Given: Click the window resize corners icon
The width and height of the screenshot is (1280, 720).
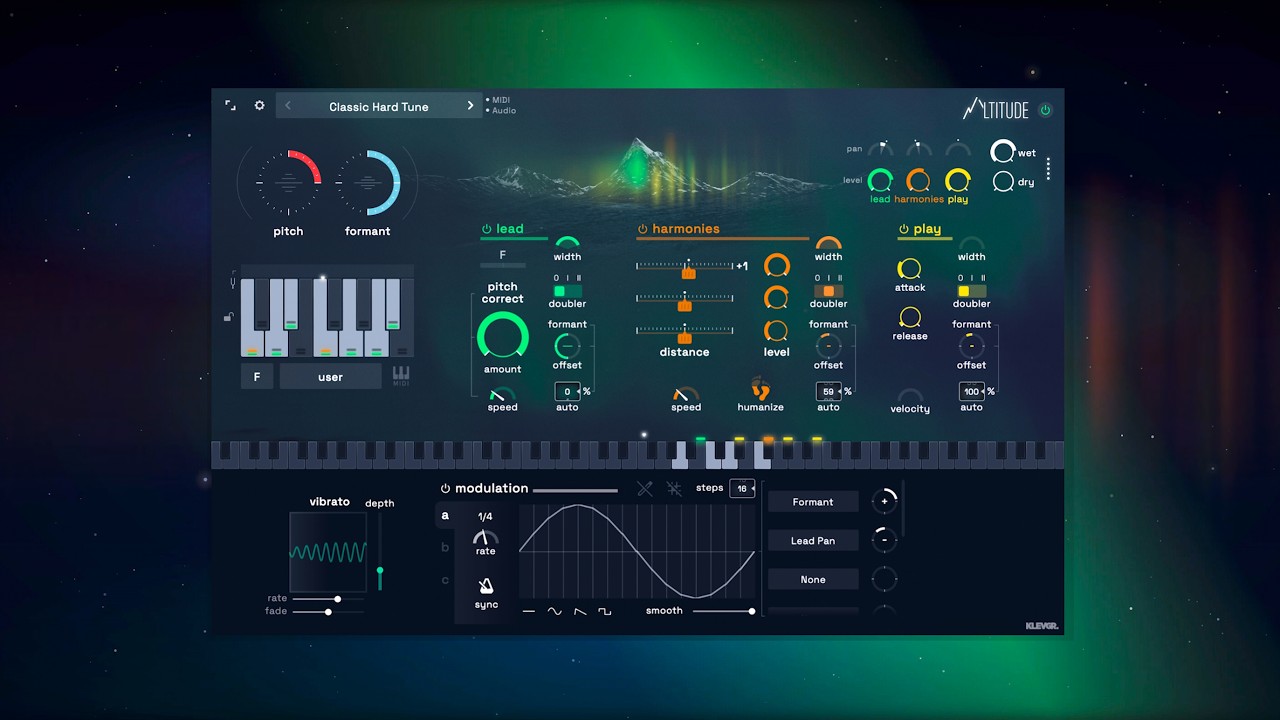Looking at the screenshot, I should tap(230, 106).
